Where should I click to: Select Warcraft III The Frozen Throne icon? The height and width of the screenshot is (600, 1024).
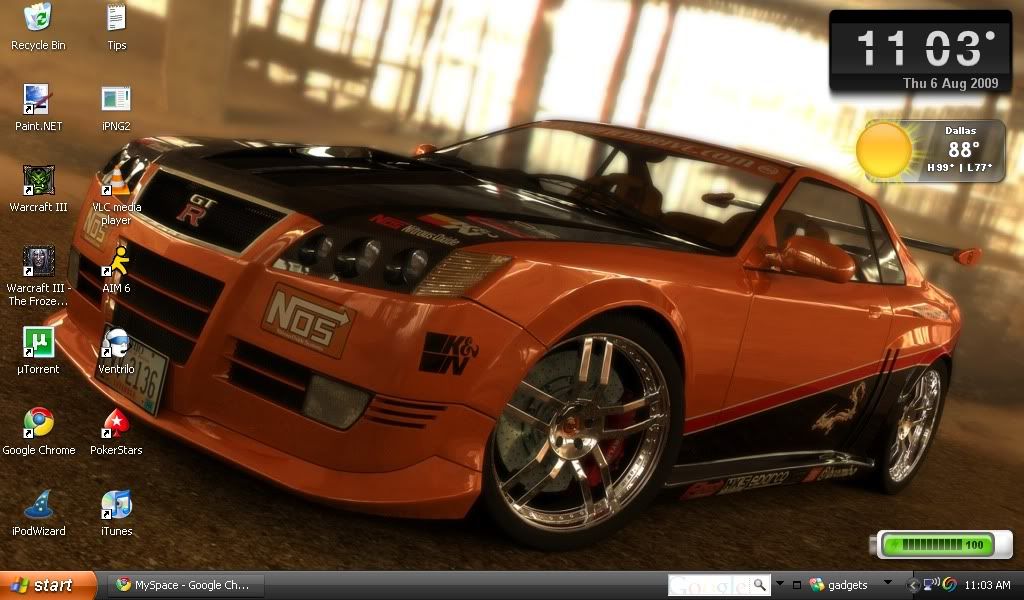tap(38, 261)
